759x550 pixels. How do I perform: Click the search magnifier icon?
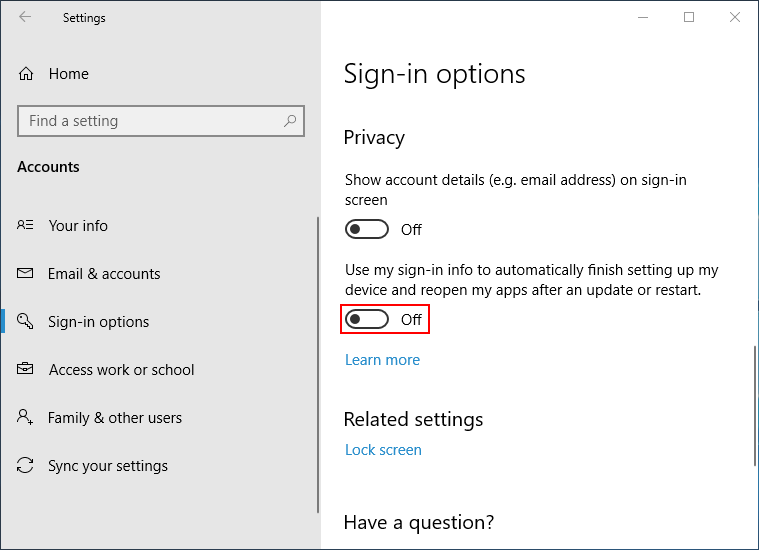(x=290, y=121)
